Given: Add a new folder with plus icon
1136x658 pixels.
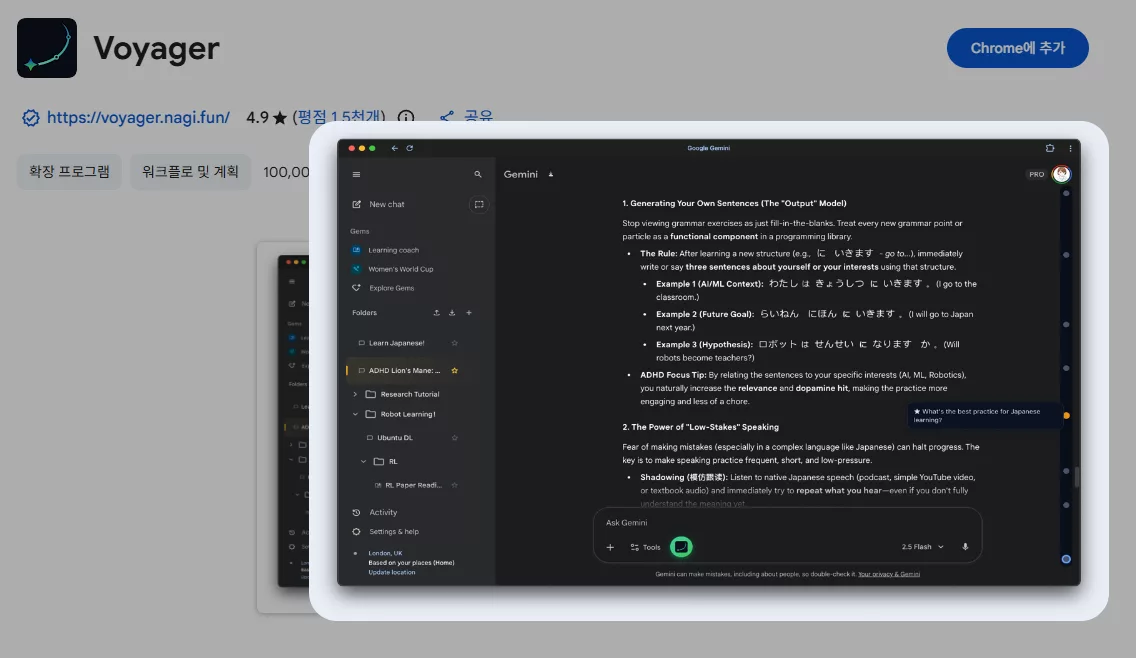Looking at the screenshot, I should tap(469, 313).
